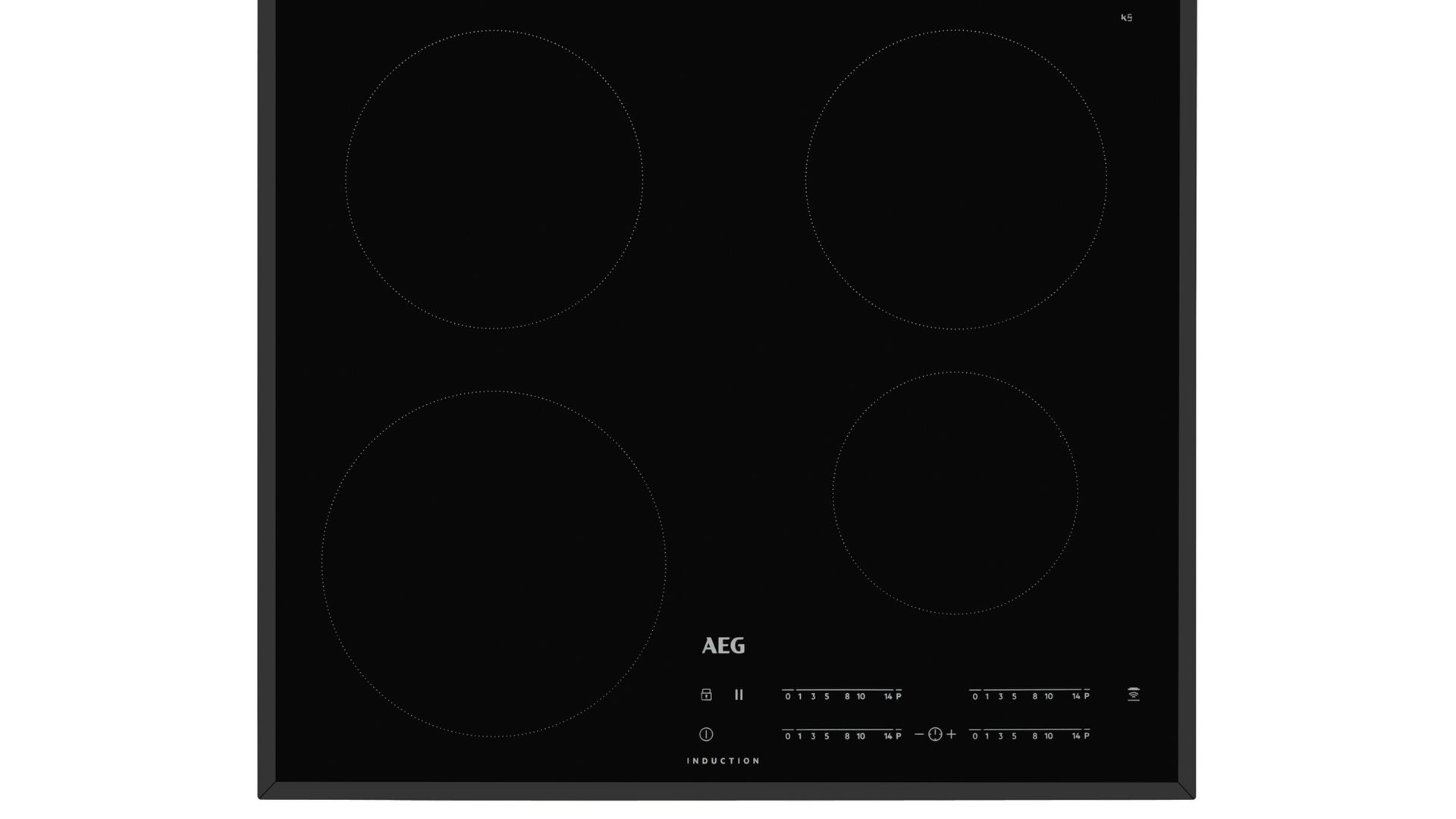
Task: Select level 14 on the upper-right power bar
Action: 1075,696
